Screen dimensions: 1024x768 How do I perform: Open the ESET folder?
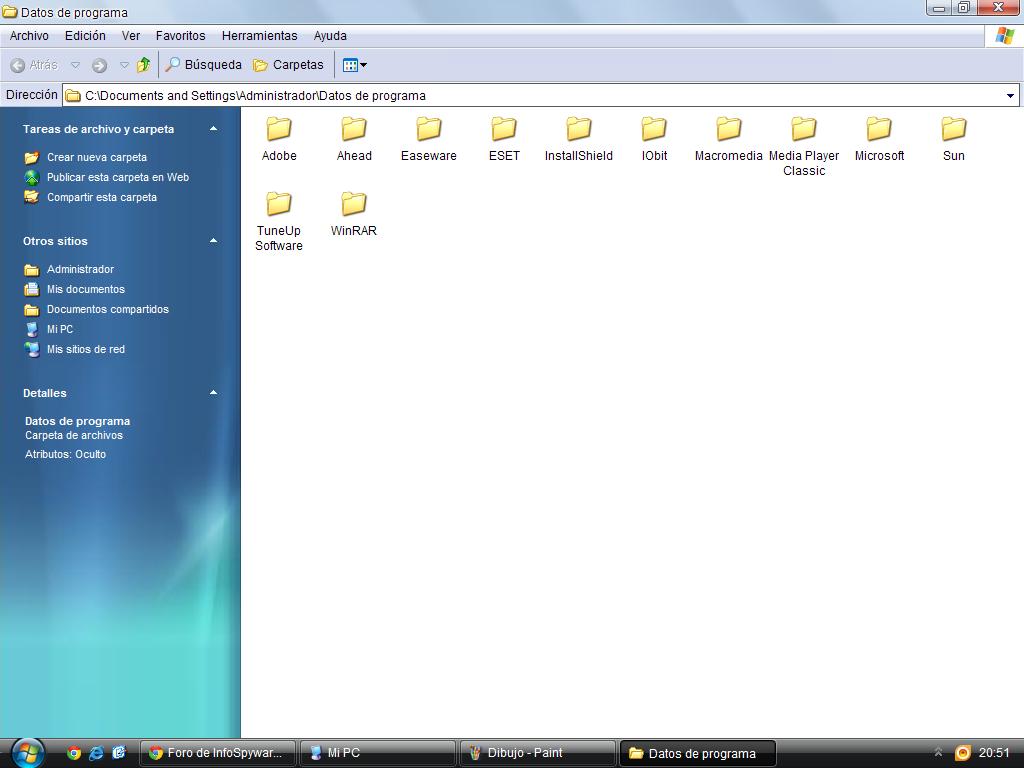[x=504, y=138]
